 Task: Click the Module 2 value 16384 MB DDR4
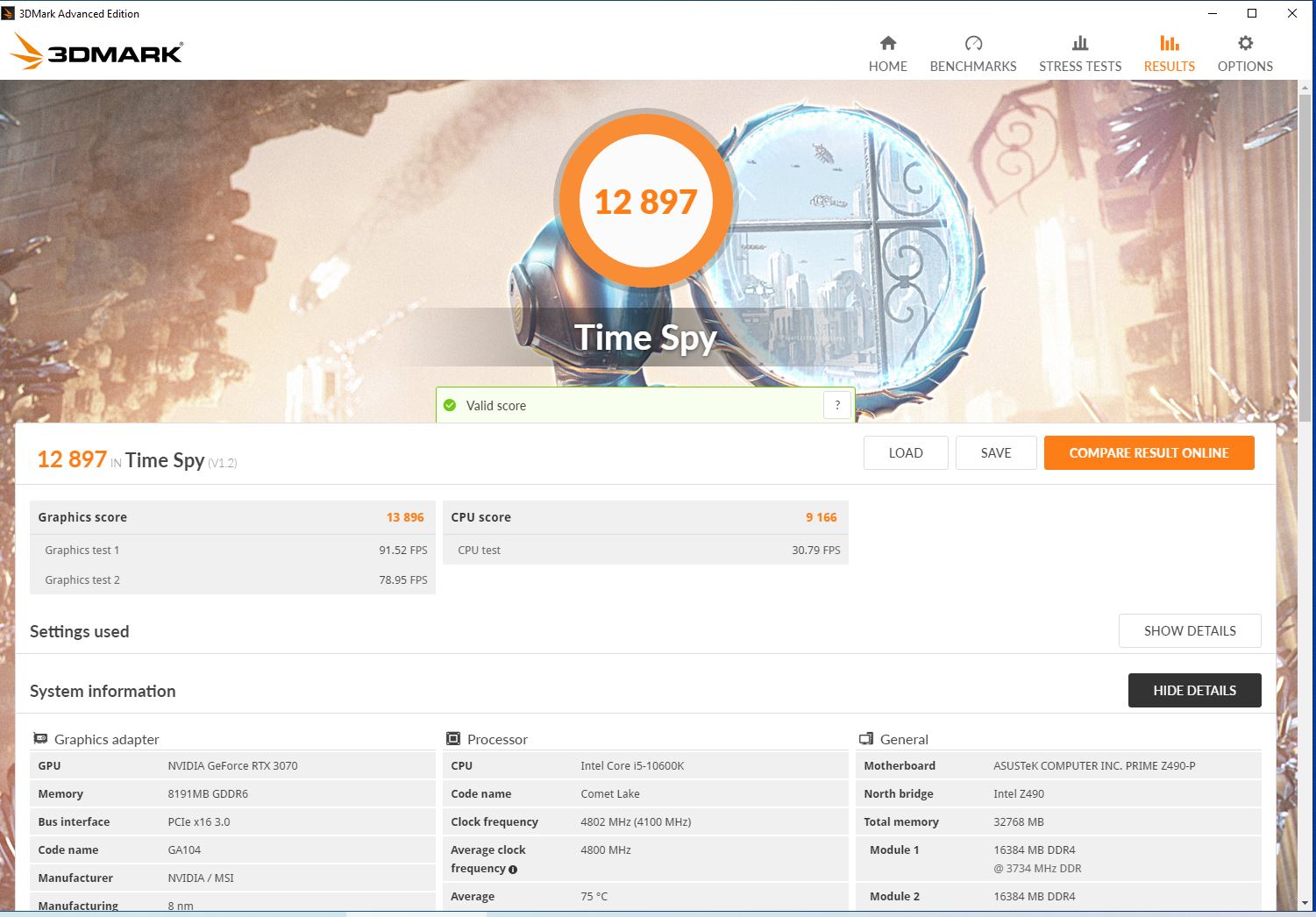point(1035,896)
